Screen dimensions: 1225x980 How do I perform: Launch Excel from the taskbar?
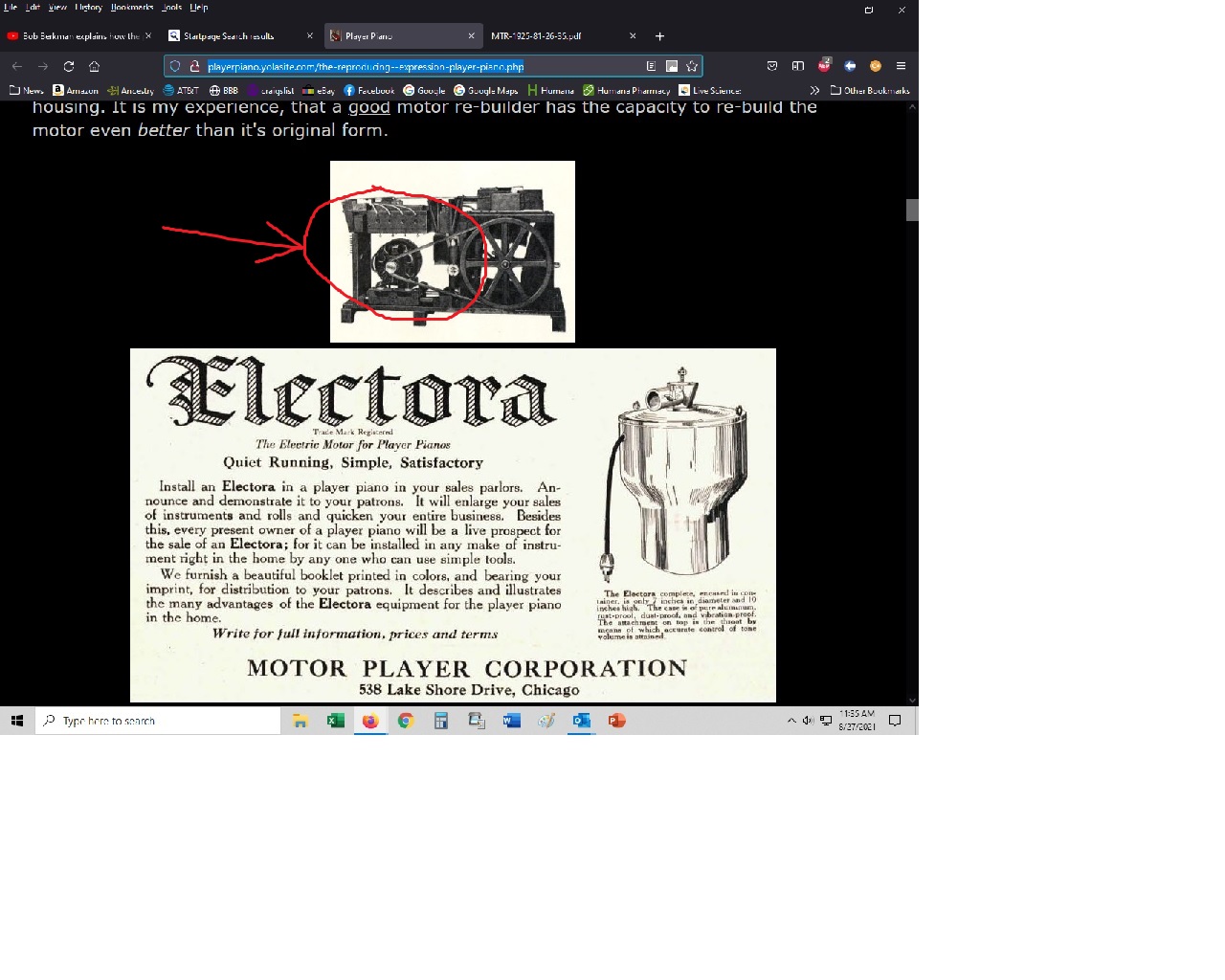coord(335,721)
